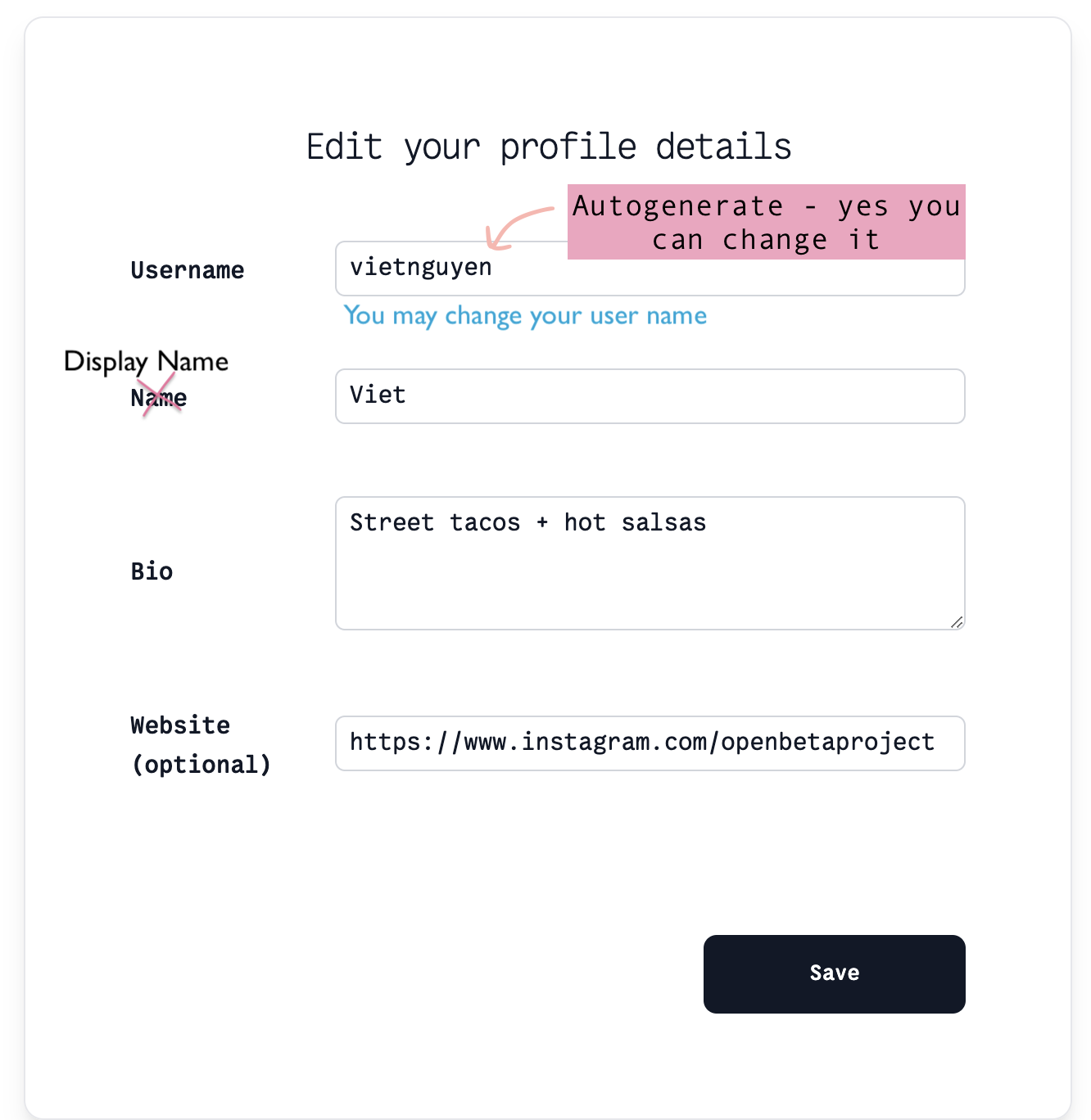
Task: Click the pink 'Autogenerate' annotation box
Action: click(x=766, y=223)
